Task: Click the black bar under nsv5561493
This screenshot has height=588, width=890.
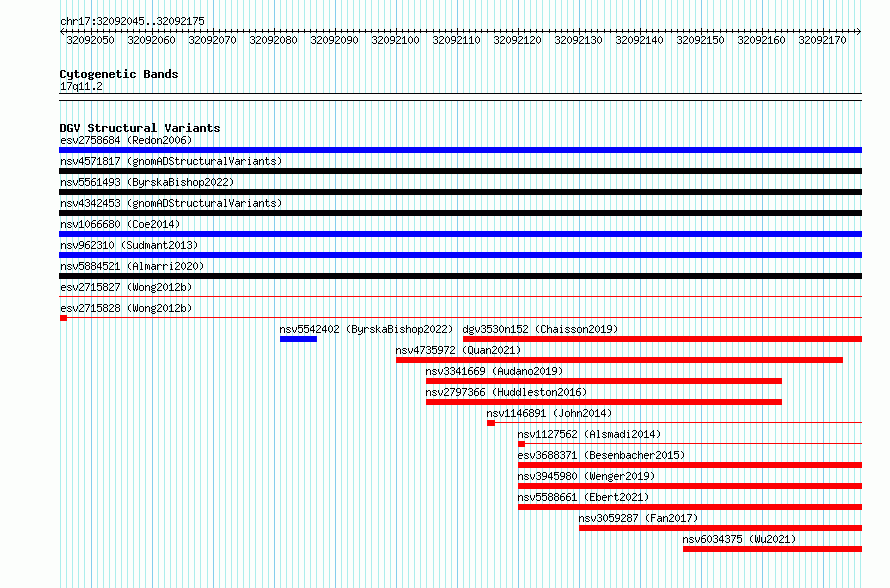Action: point(460,192)
